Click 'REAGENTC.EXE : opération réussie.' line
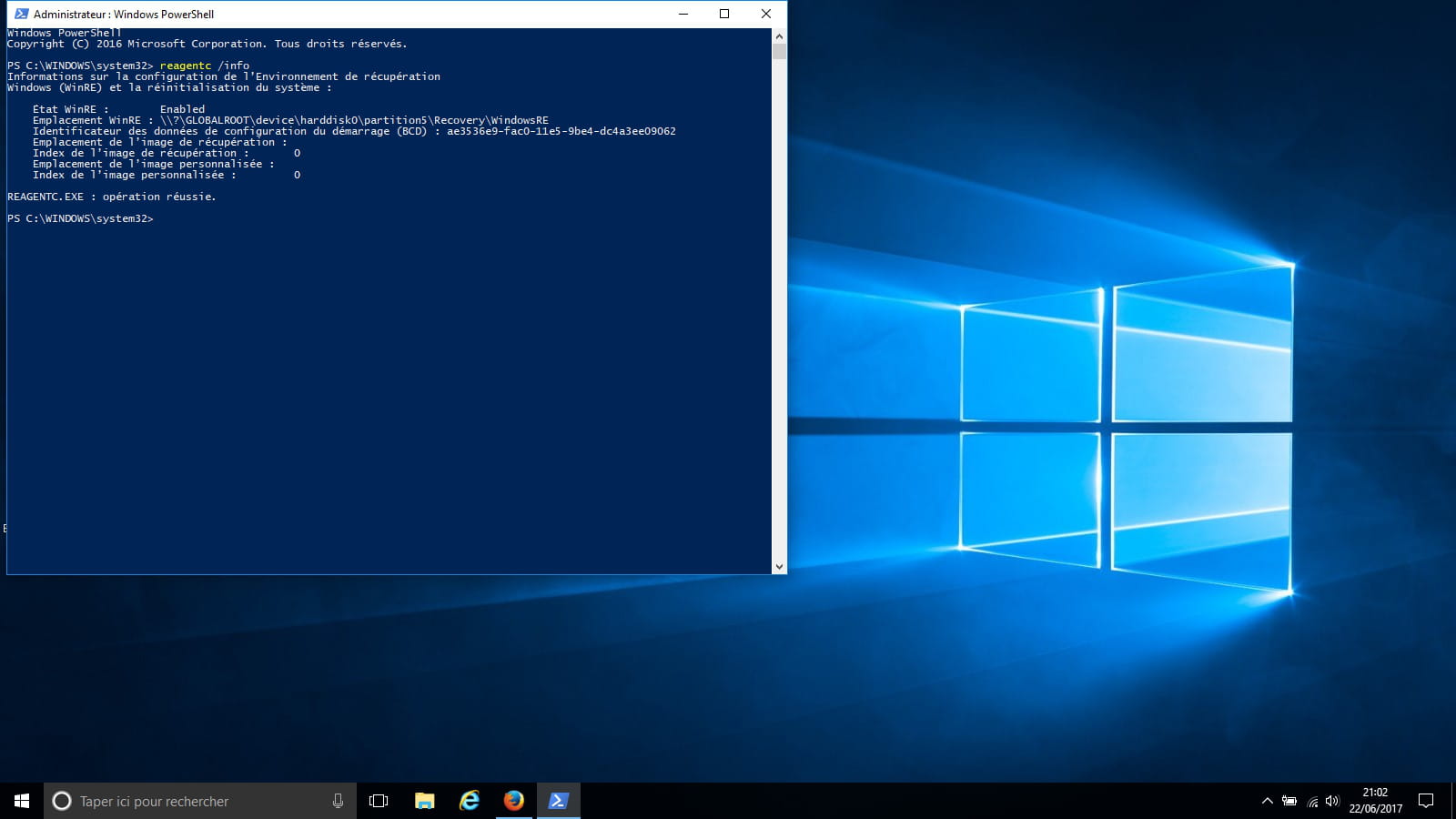Image resolution: width=1456 pixels, height=819 pixels. pyautogui.click(x=112, y=197)
